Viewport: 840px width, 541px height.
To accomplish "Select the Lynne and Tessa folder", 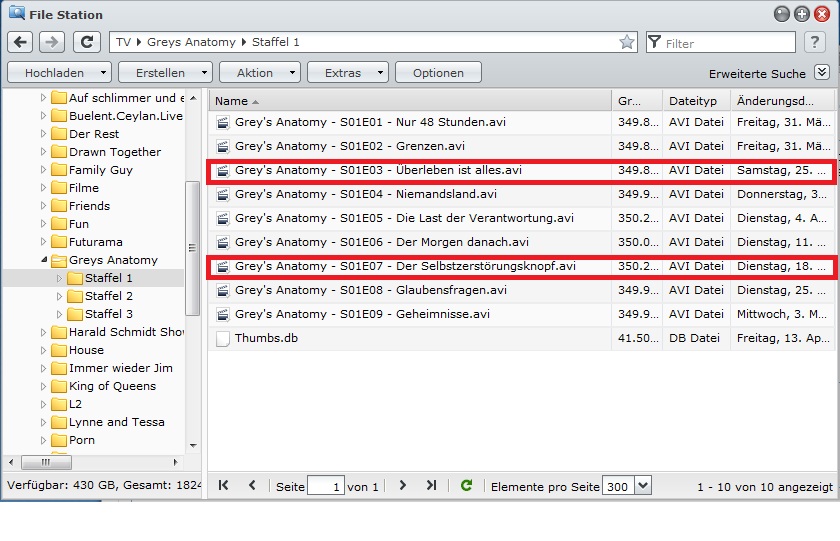I will coord(116,422).
